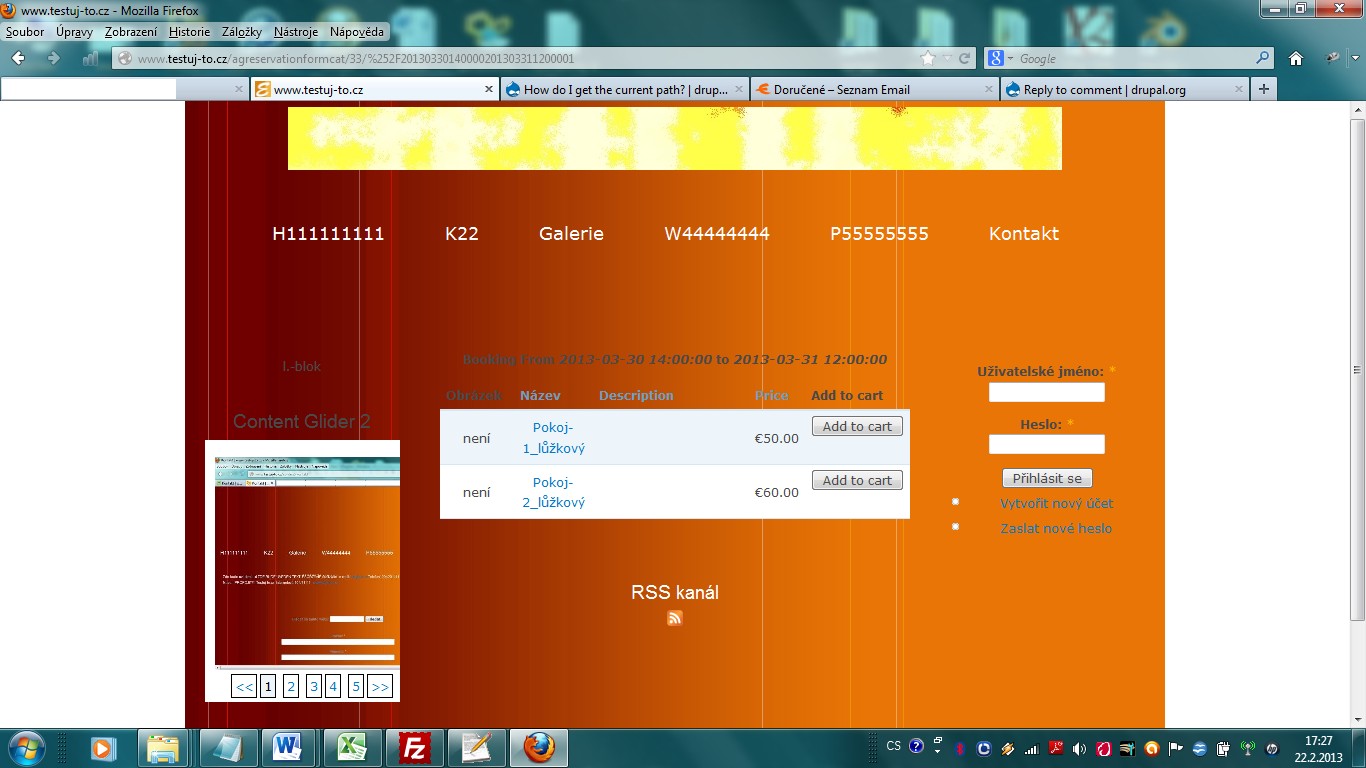Reload the page with the refresh icon

pyautogui.click(x=965, y=58)
